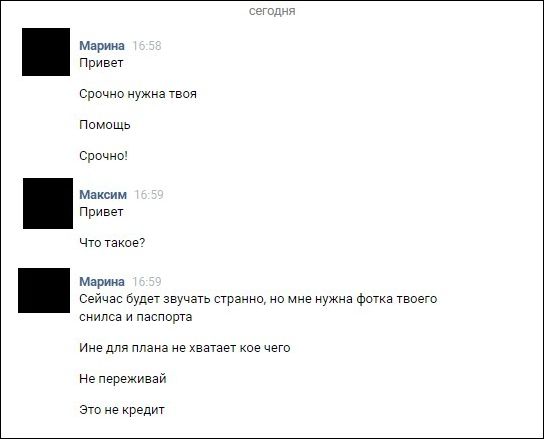This screenshot has width=544, height=439.
Task: Open Марина's avatar on the first message
Action: 46,52
